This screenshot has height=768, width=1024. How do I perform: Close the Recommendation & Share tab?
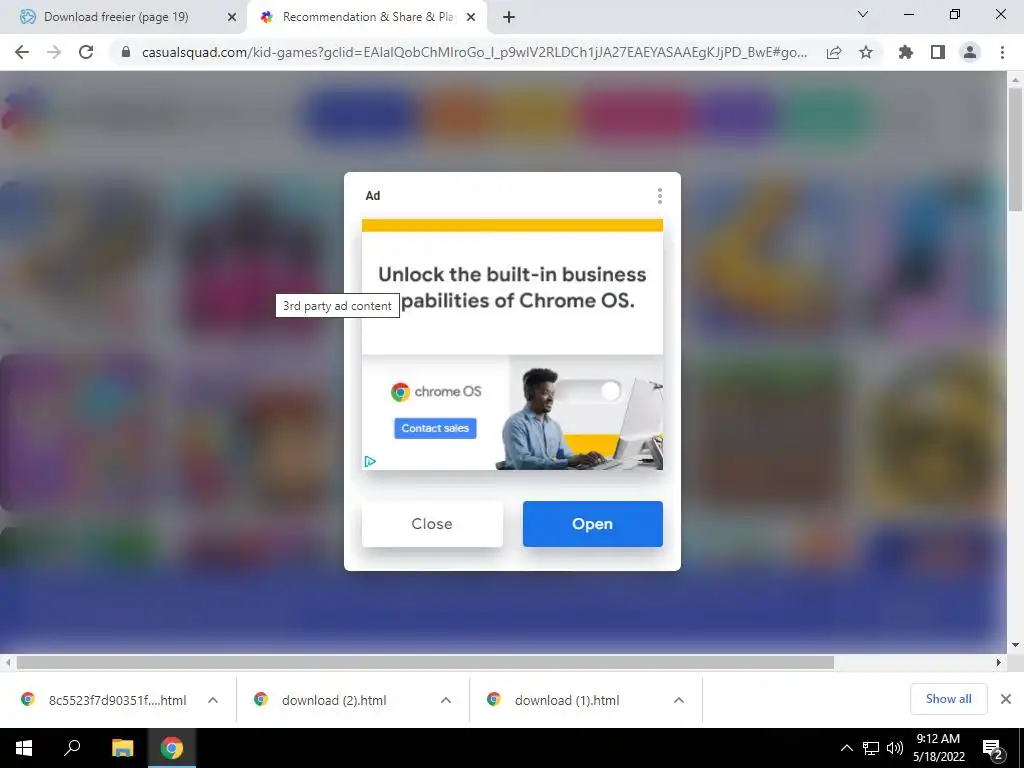point(471,18)
